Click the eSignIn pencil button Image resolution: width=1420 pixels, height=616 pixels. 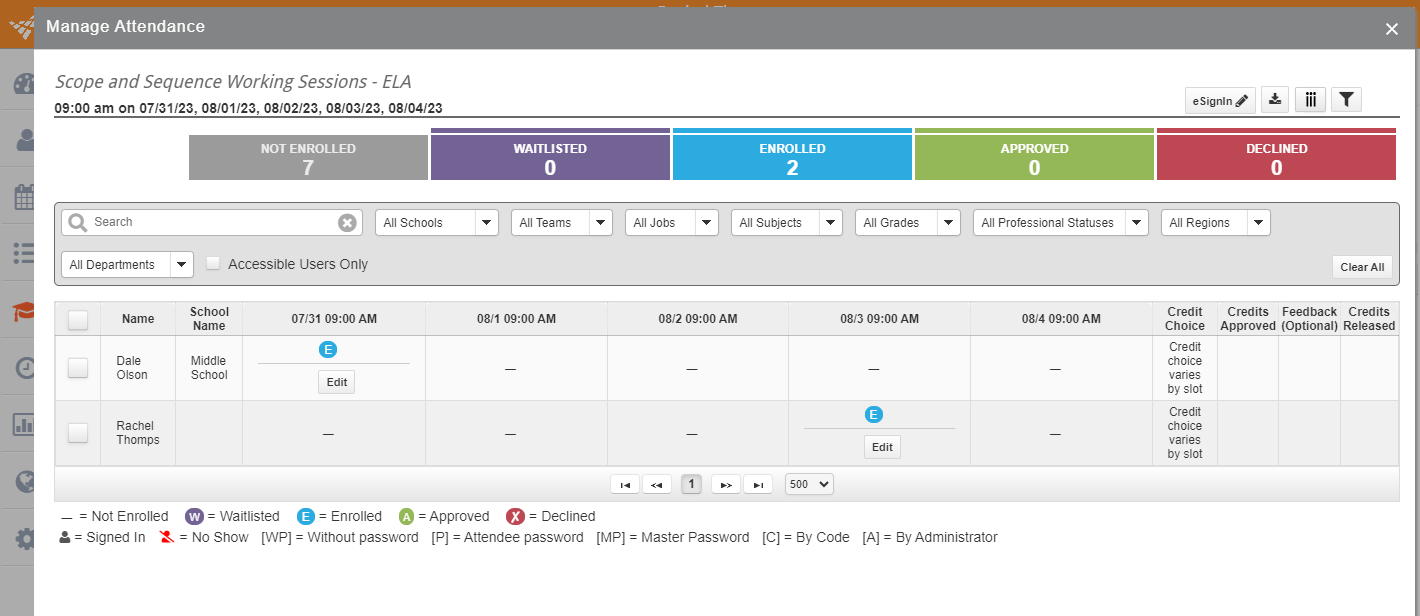(1220, 100)
